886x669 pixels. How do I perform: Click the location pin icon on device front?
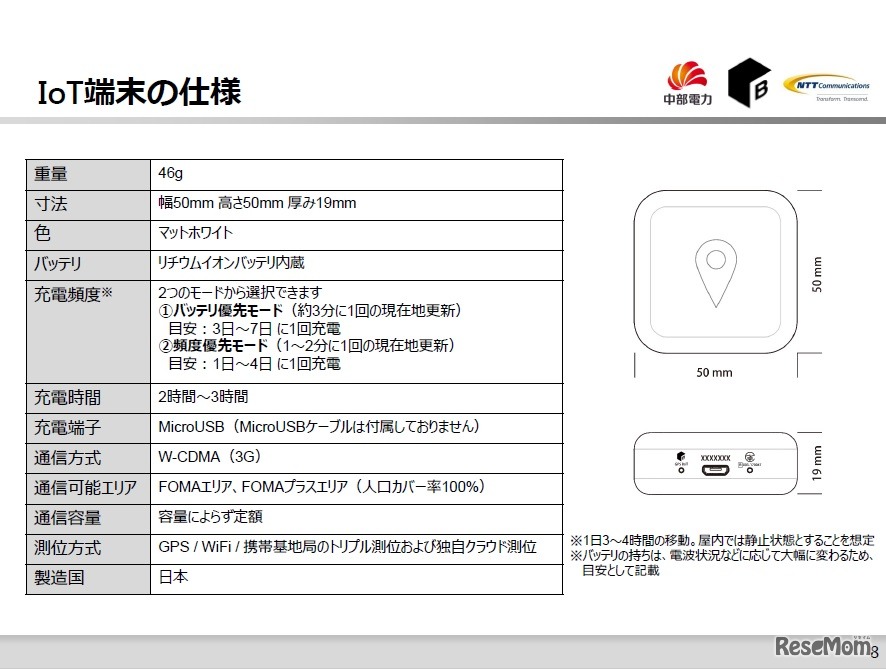pyautogui.click(x=714, y=271)
